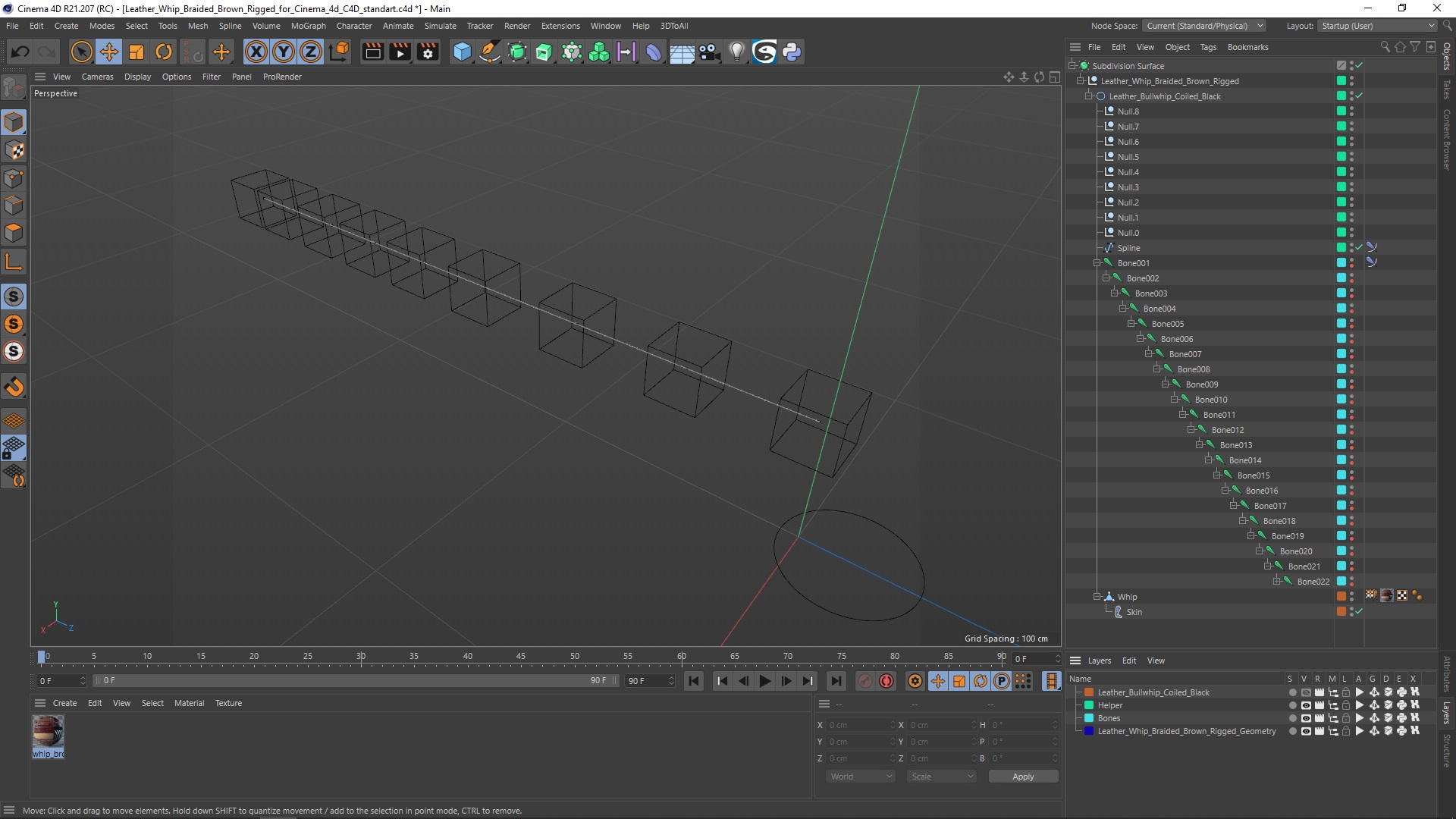Select the Live Selection tool
Viewport: 1456px width, 819px height.
coord(81,52)
